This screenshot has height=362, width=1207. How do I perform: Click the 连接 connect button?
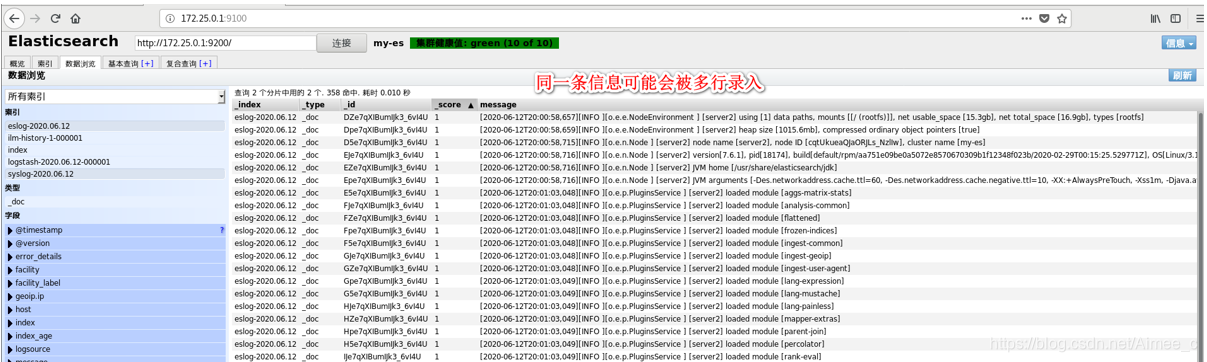pyautogui.click(x=342, y=43)
